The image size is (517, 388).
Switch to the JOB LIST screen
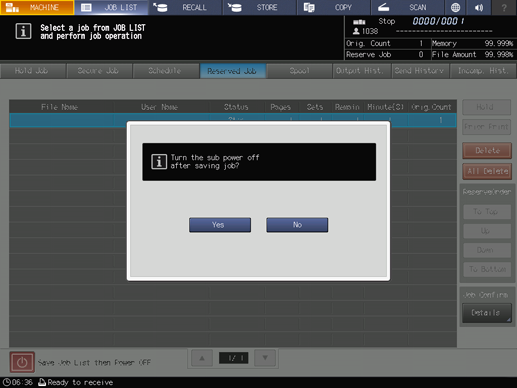click(111, 7)
